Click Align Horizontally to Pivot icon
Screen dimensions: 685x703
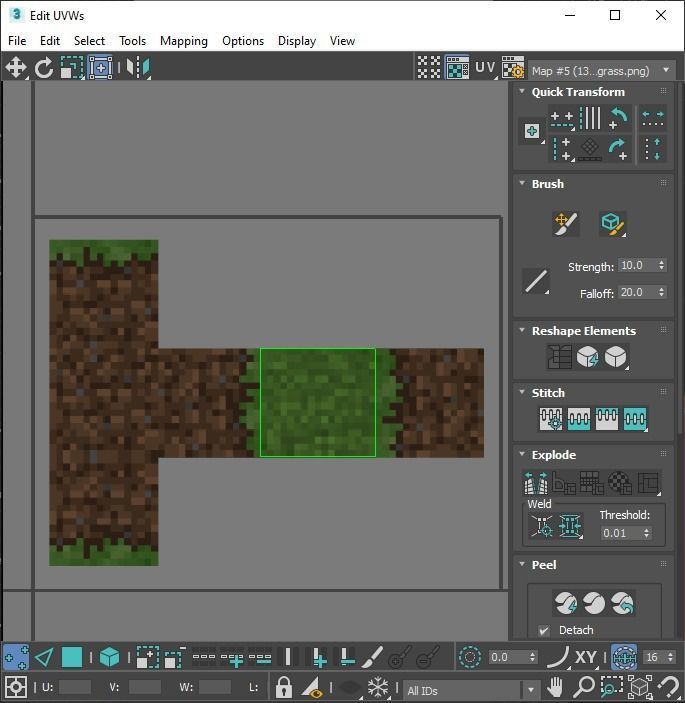click(562, 119)
